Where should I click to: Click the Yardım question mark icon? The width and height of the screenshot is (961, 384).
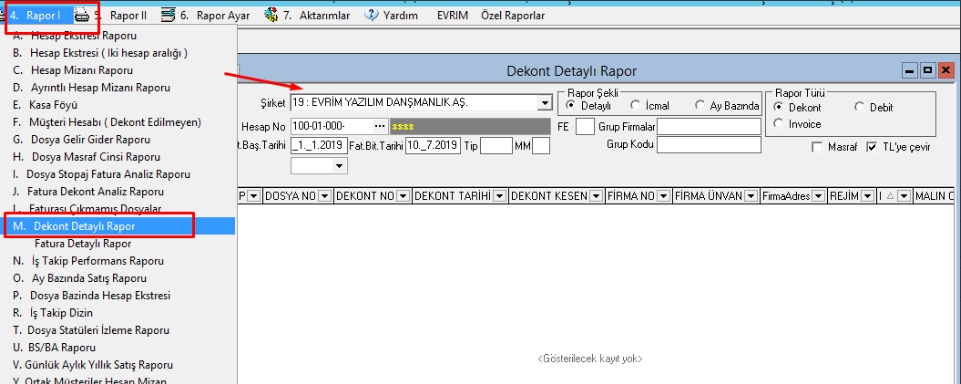[x=371, y=15]
